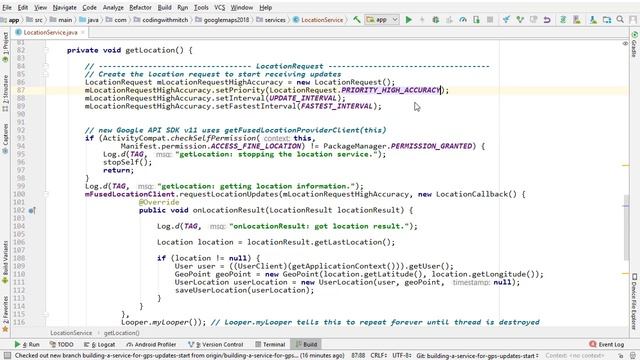The image size is (640, 360).
Task: Click the services breadcrumb in navigation bar
Action: [x=271, y=20]
